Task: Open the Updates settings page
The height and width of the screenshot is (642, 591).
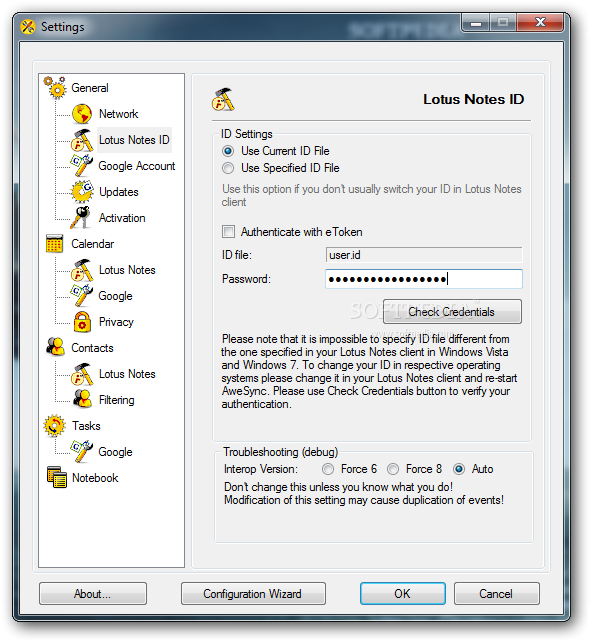Action: tap(119, 192)
